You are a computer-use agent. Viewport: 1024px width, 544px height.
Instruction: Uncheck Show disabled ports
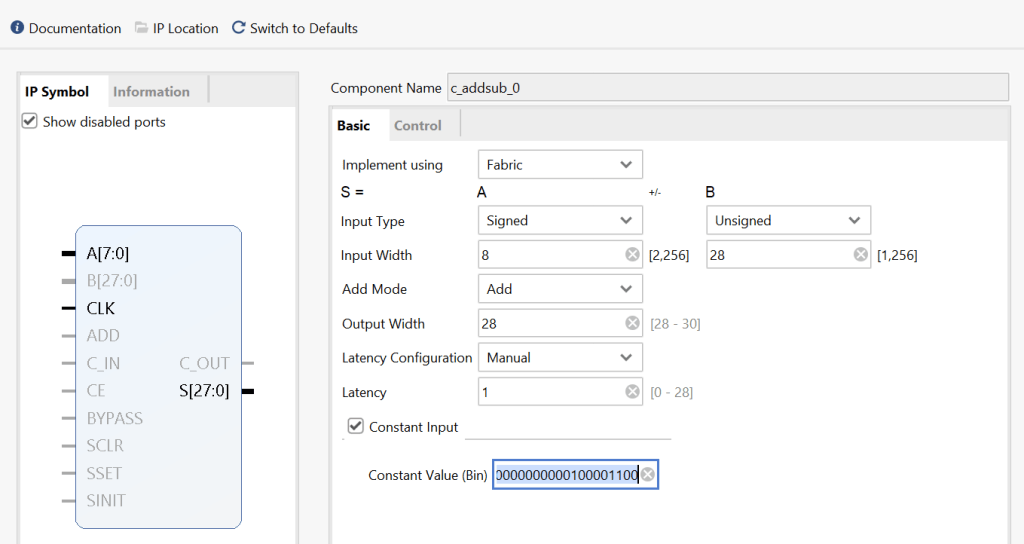point(30,122)
